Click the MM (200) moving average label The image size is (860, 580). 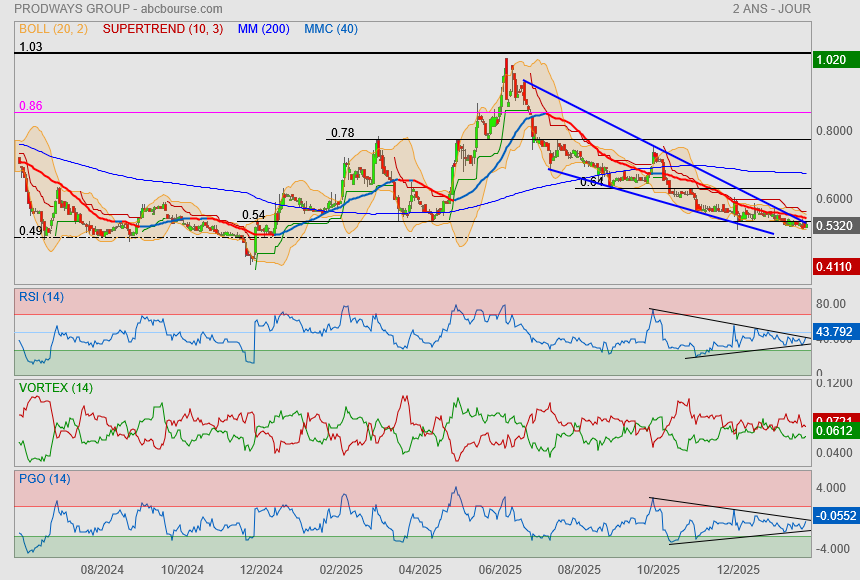(263, 29)
